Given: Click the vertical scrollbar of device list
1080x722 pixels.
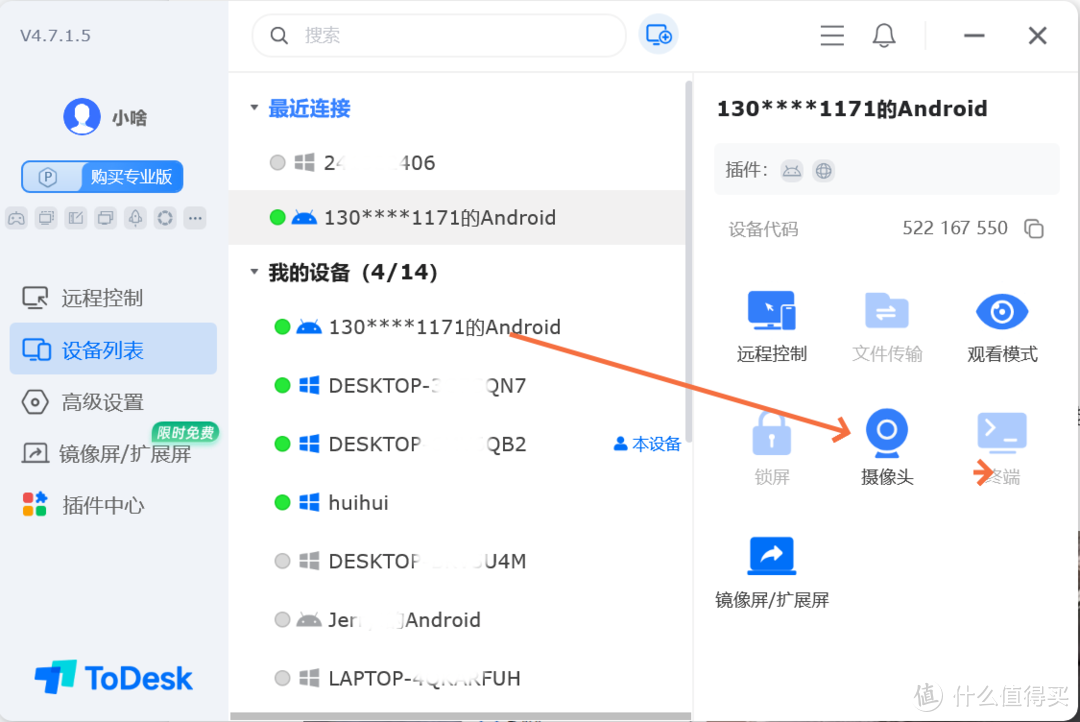Looking at the screenshot, I should [689, 262].
